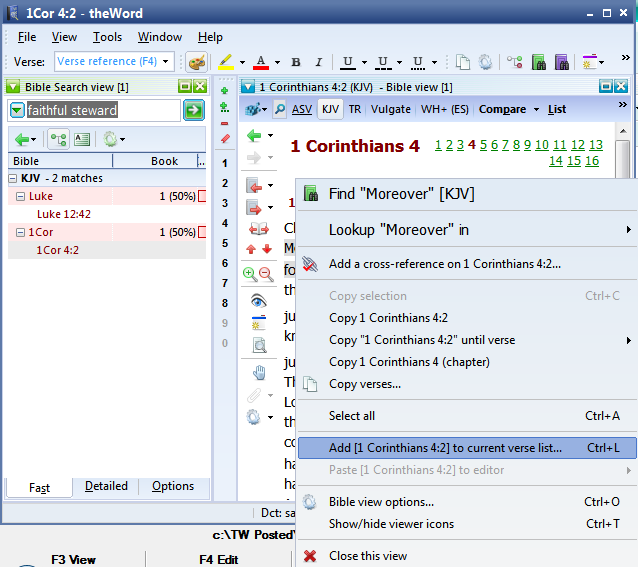638x567 pixels.
Task: Choose Bible view options menu item
Action: coord(467,502)
